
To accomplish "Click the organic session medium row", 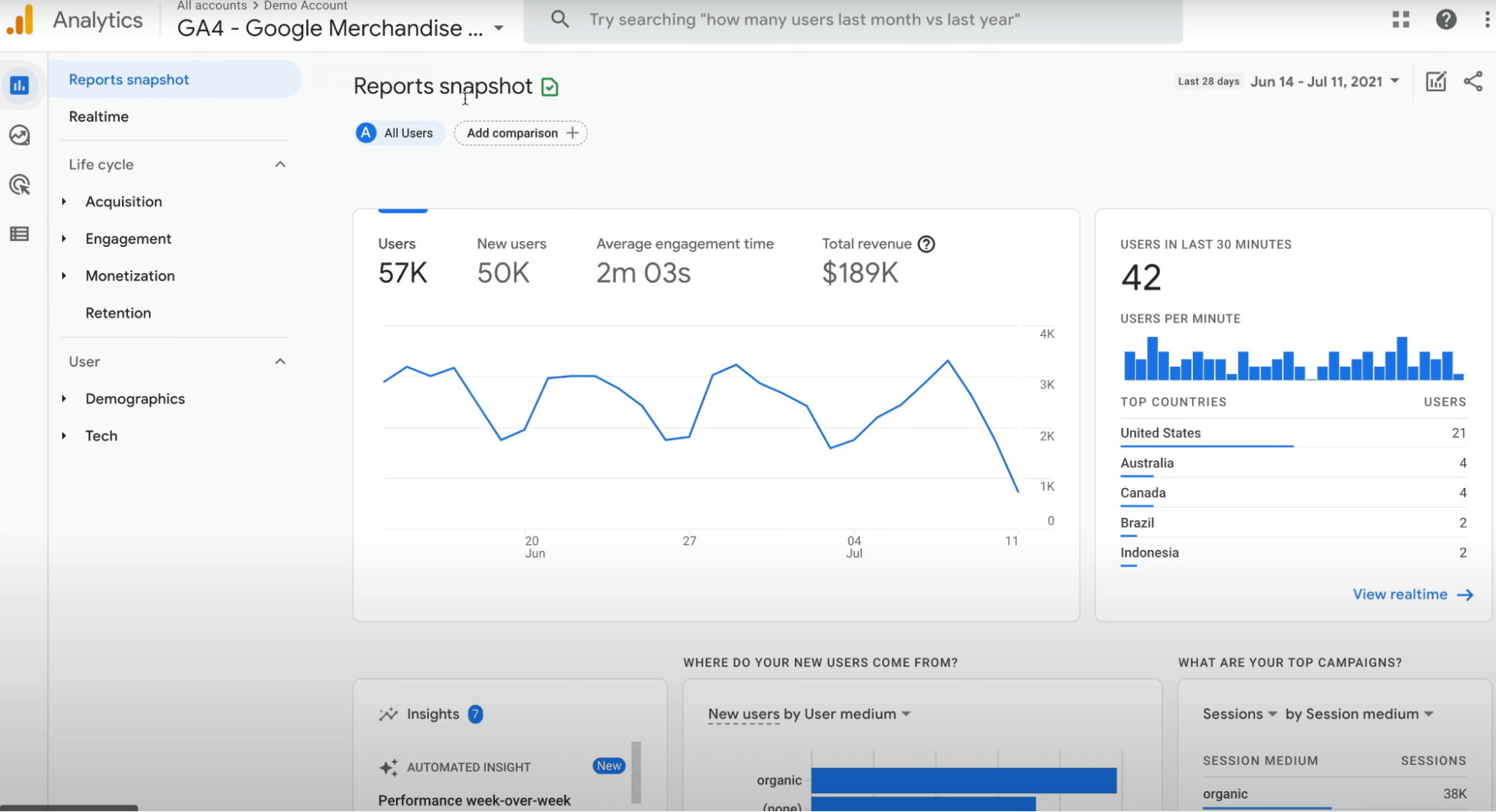I will pos(1334,795).
